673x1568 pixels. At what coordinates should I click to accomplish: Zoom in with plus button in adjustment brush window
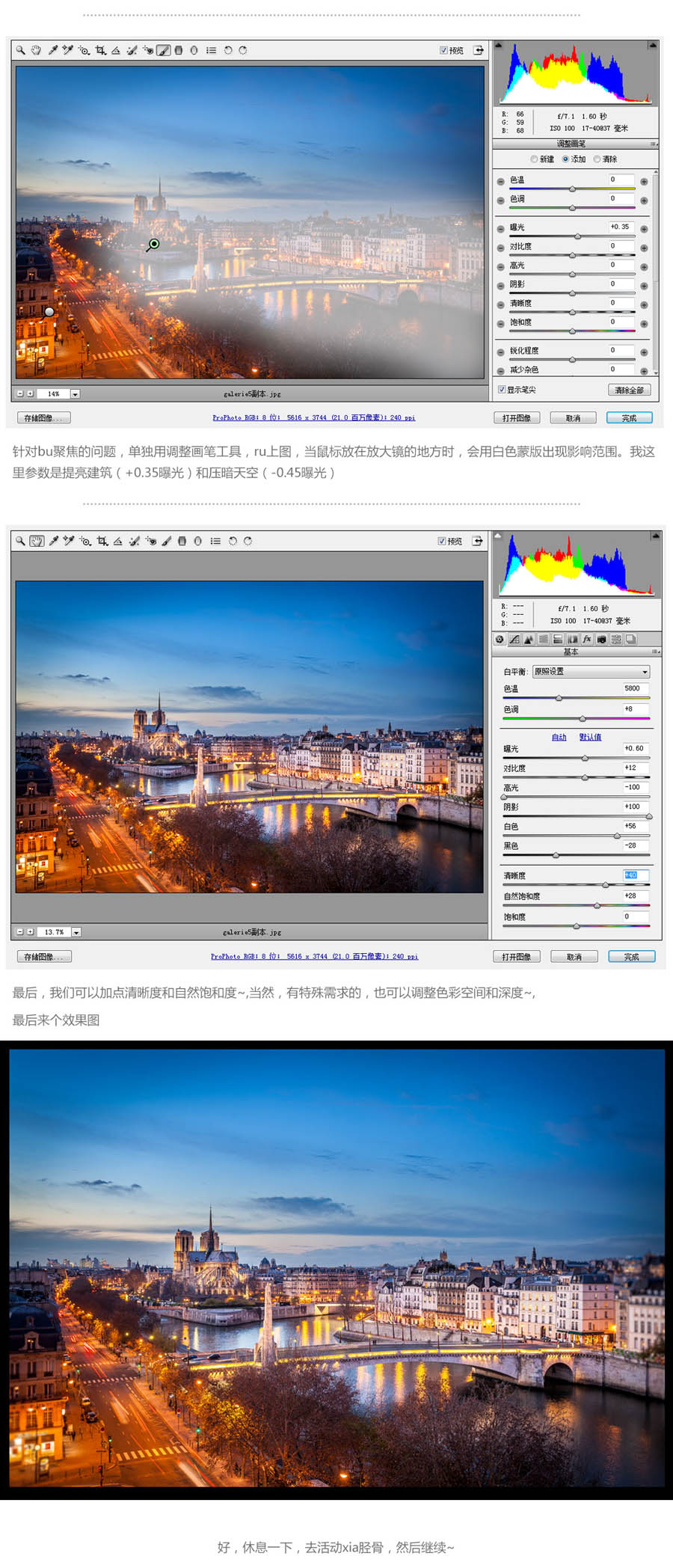[30, 393]
